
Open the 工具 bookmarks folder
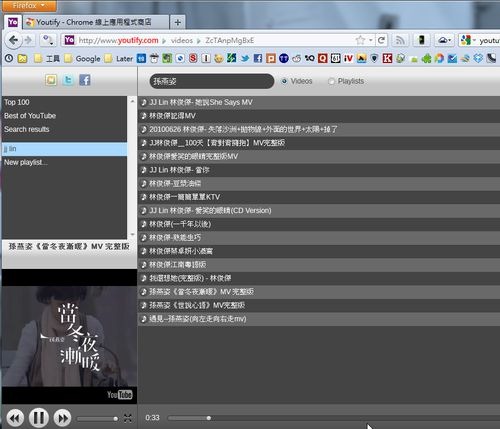tap(47, 59)
